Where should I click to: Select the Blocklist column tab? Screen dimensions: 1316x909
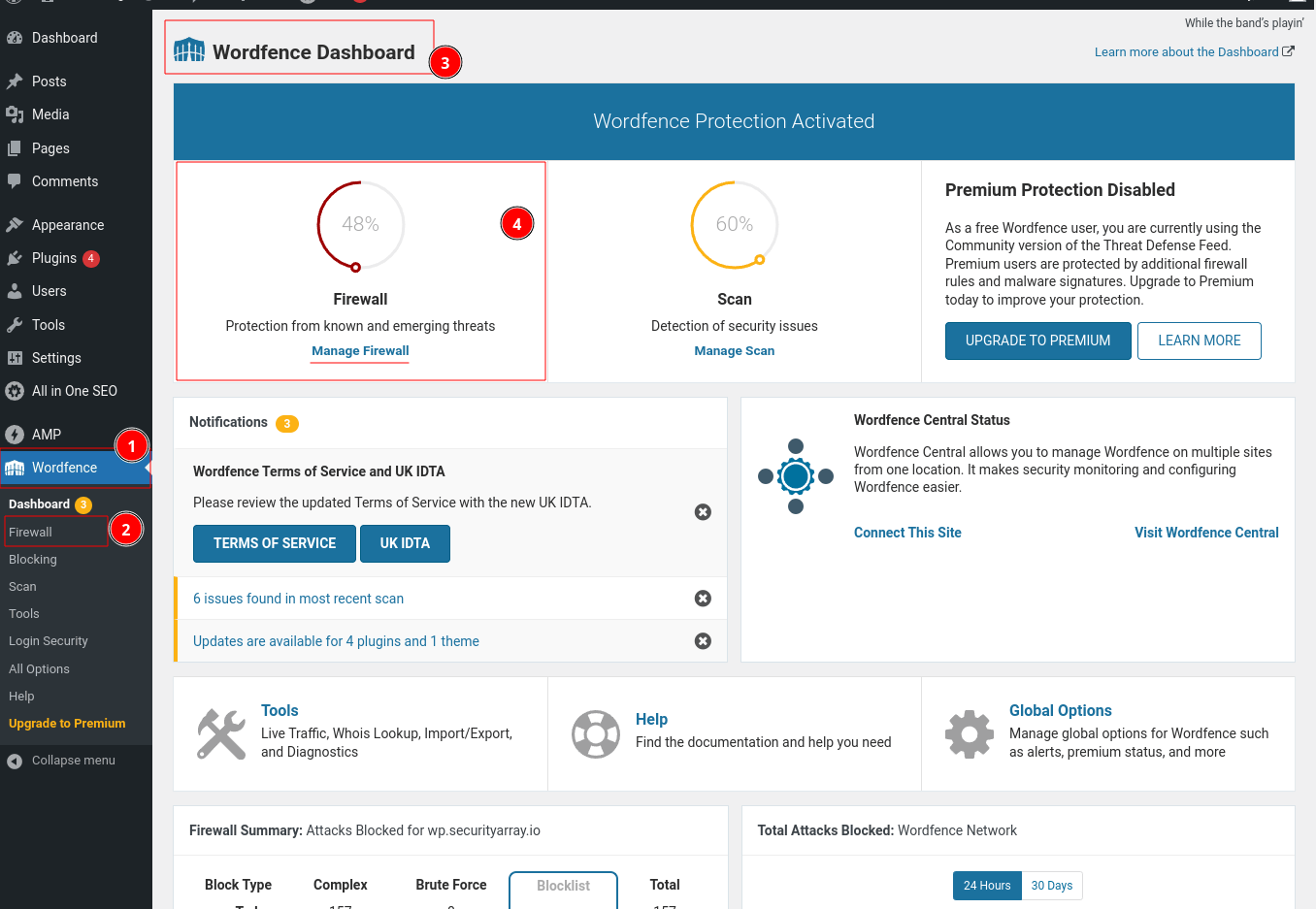coord(563,886)
